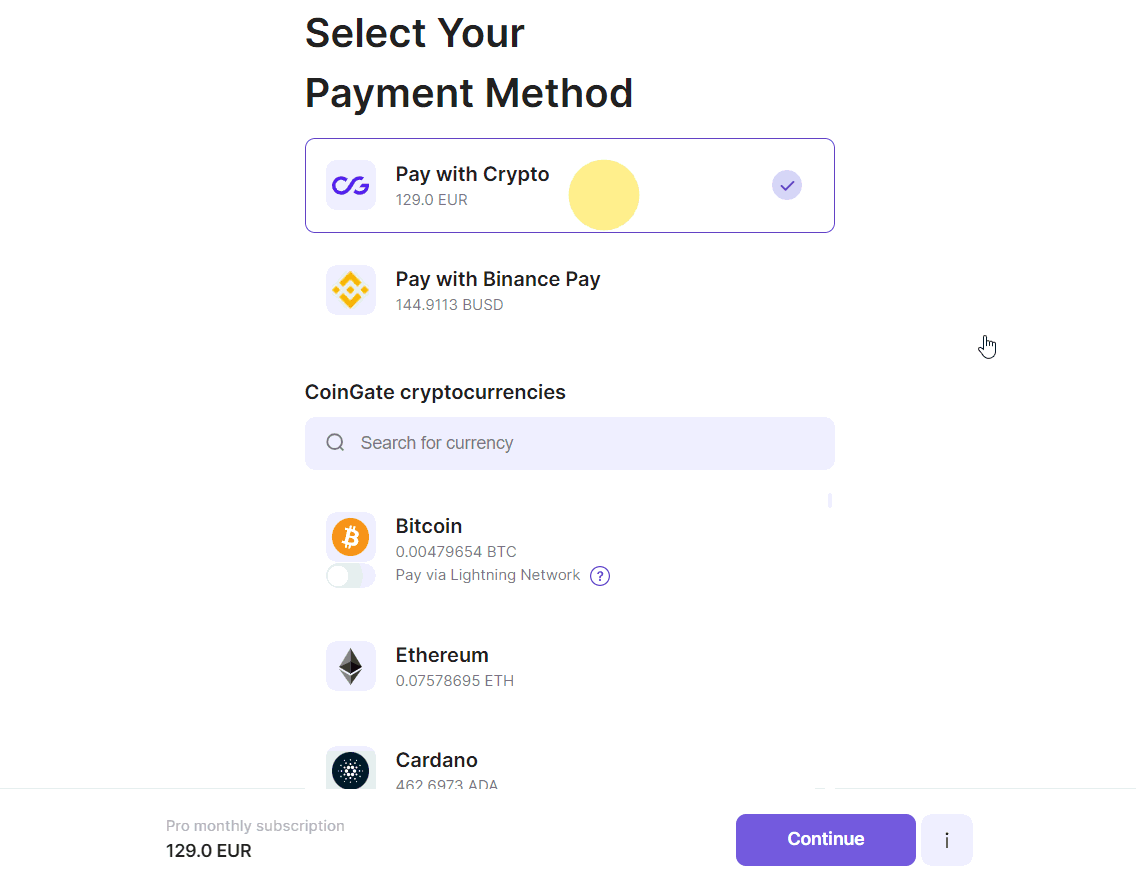Select the Bitcoin currency name

tap(429, 526)
